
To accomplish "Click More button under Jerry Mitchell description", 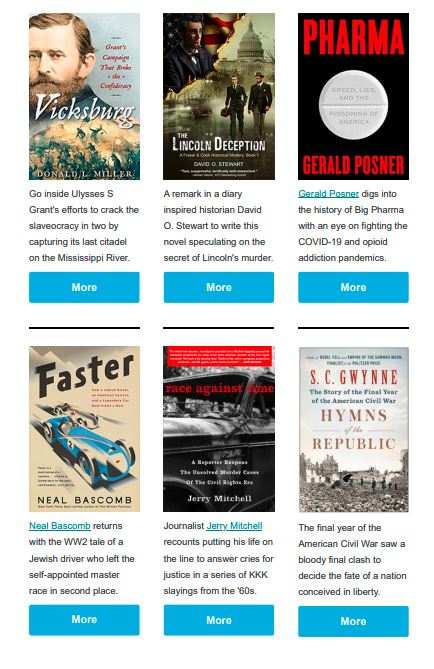I will pos(218,620).
